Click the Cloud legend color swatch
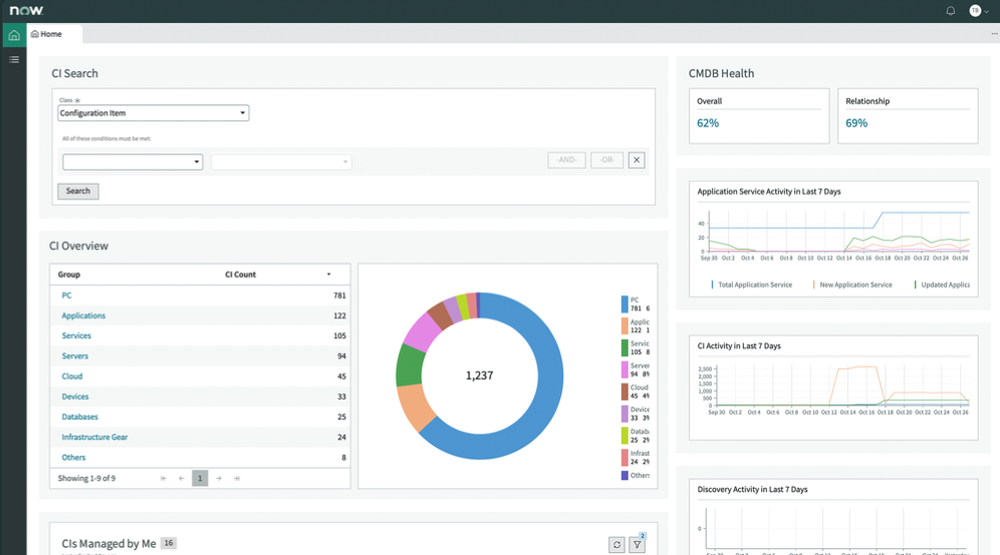 click(624, 392)
